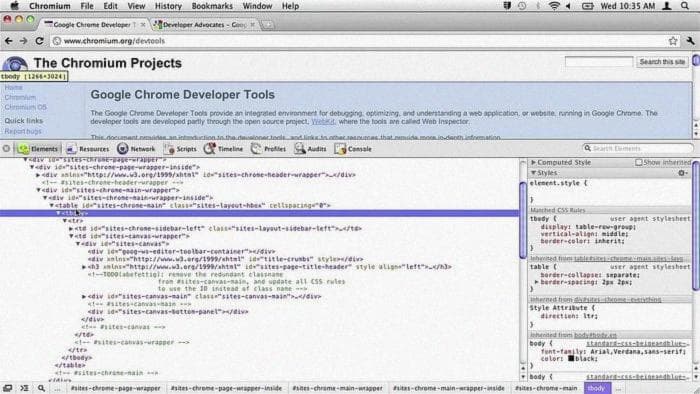The width and height of the screenshot is (700, 394).
Task: Click the Wi-Fi status icon
Action: (x=554, y=6)
